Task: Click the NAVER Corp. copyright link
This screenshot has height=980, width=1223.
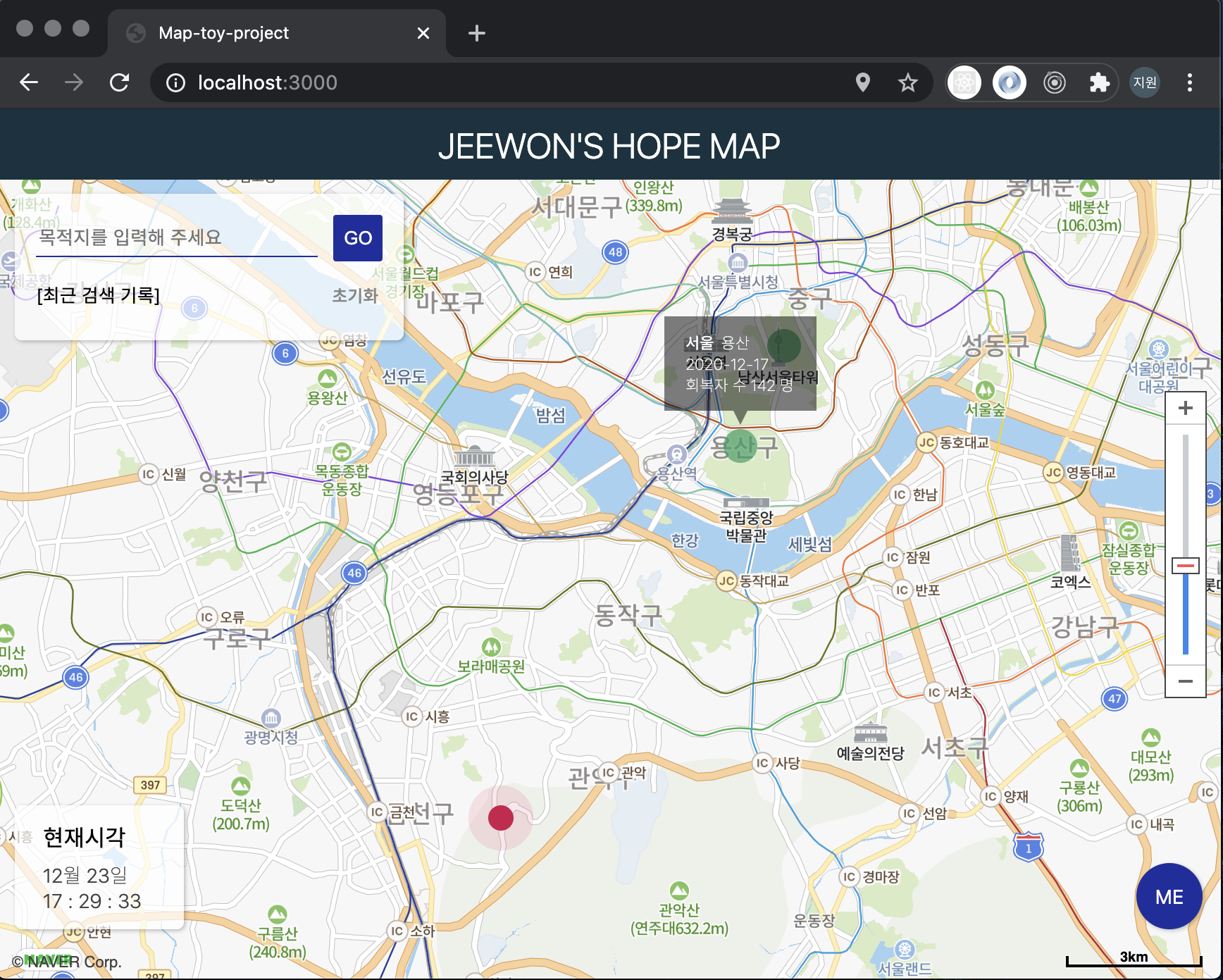Action: pos(68,961)
